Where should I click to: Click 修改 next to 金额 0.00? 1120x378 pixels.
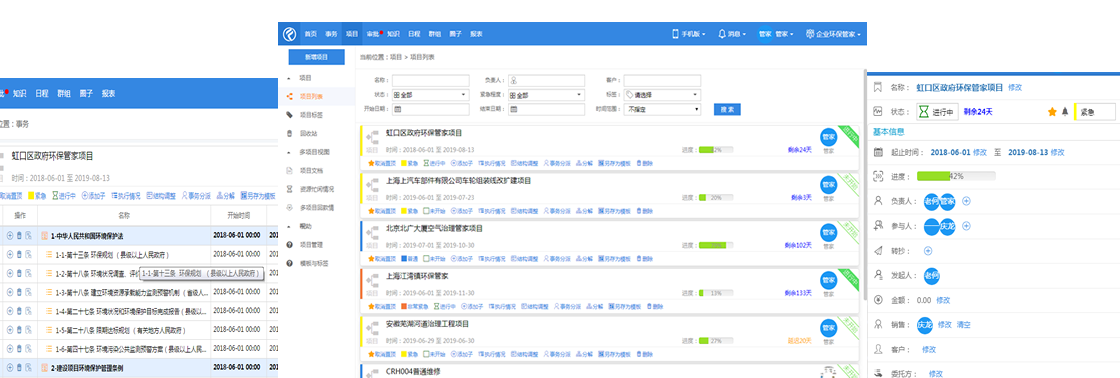tap(943, 300)
